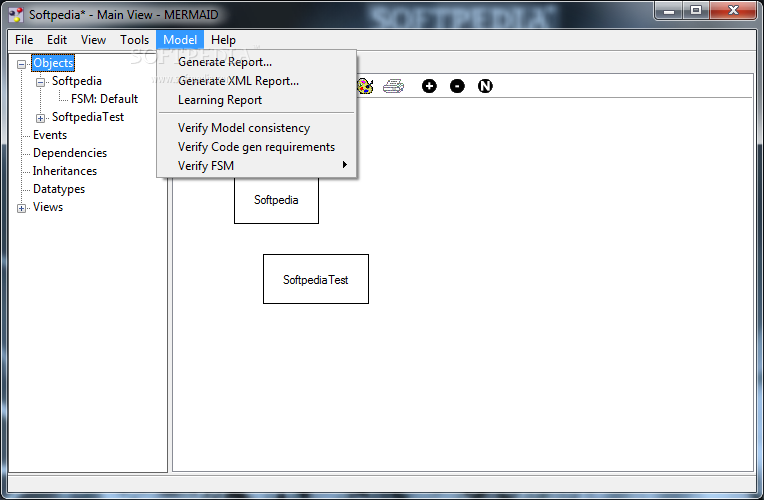Minimize the MERMAID window

669,10
